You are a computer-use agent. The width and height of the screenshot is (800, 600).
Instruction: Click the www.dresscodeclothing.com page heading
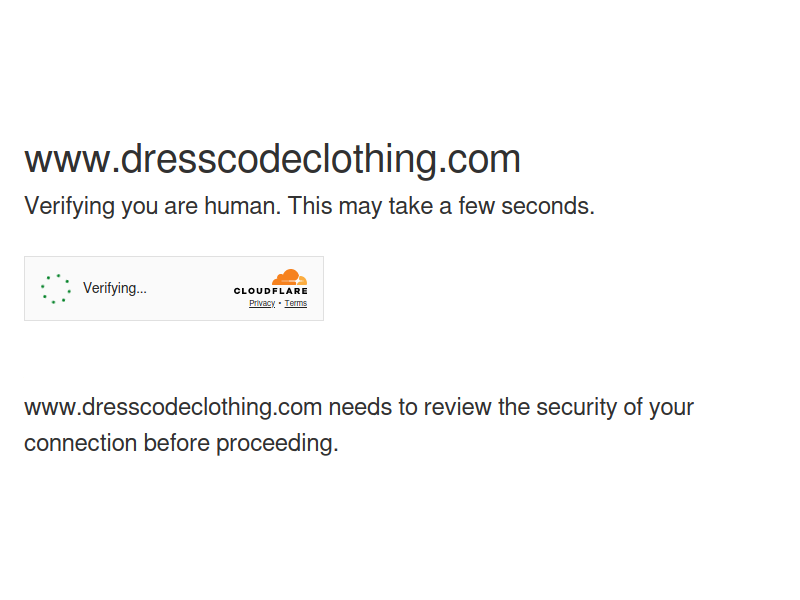coord(272,159)
